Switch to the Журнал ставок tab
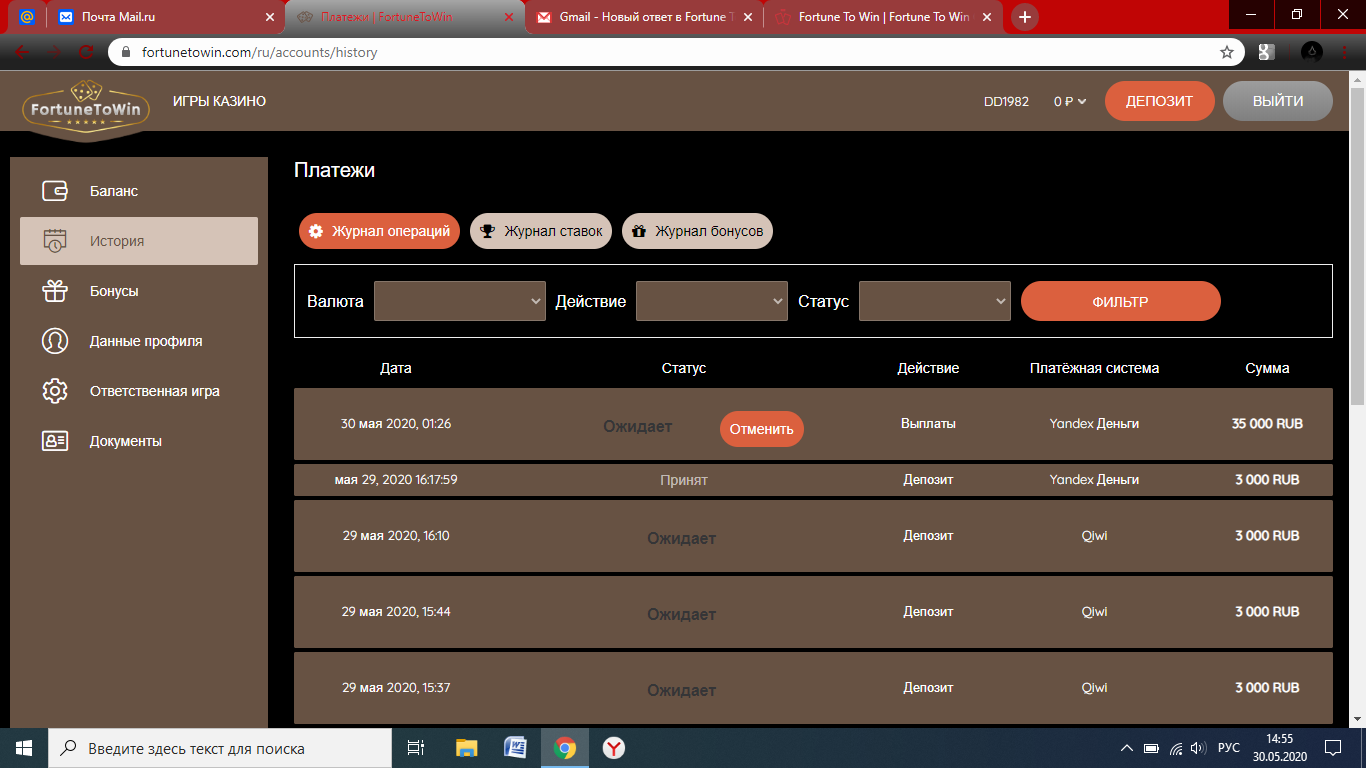1366x768 pixels. pos(541,231)
